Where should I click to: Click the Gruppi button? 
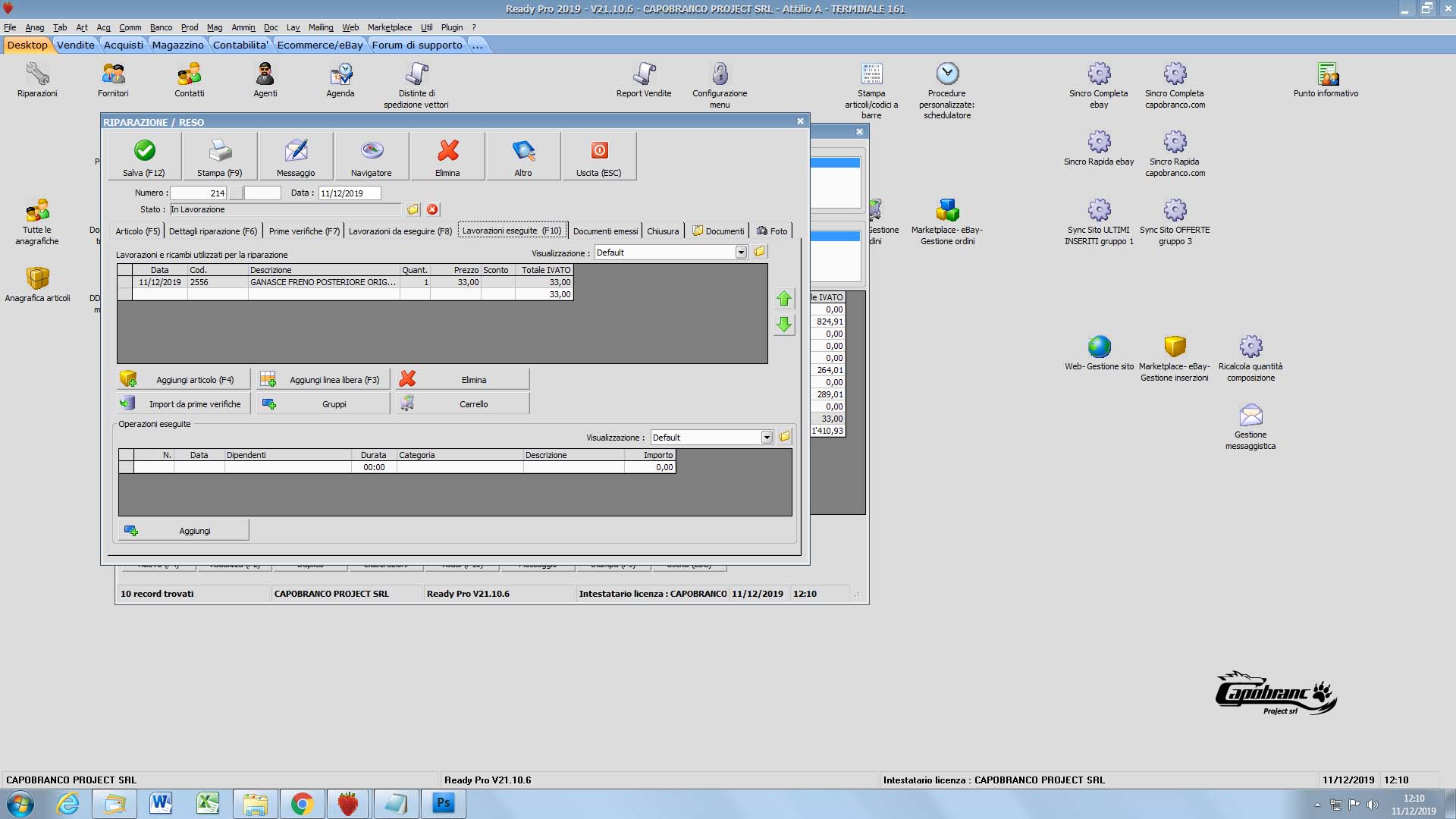click(324, 403)
